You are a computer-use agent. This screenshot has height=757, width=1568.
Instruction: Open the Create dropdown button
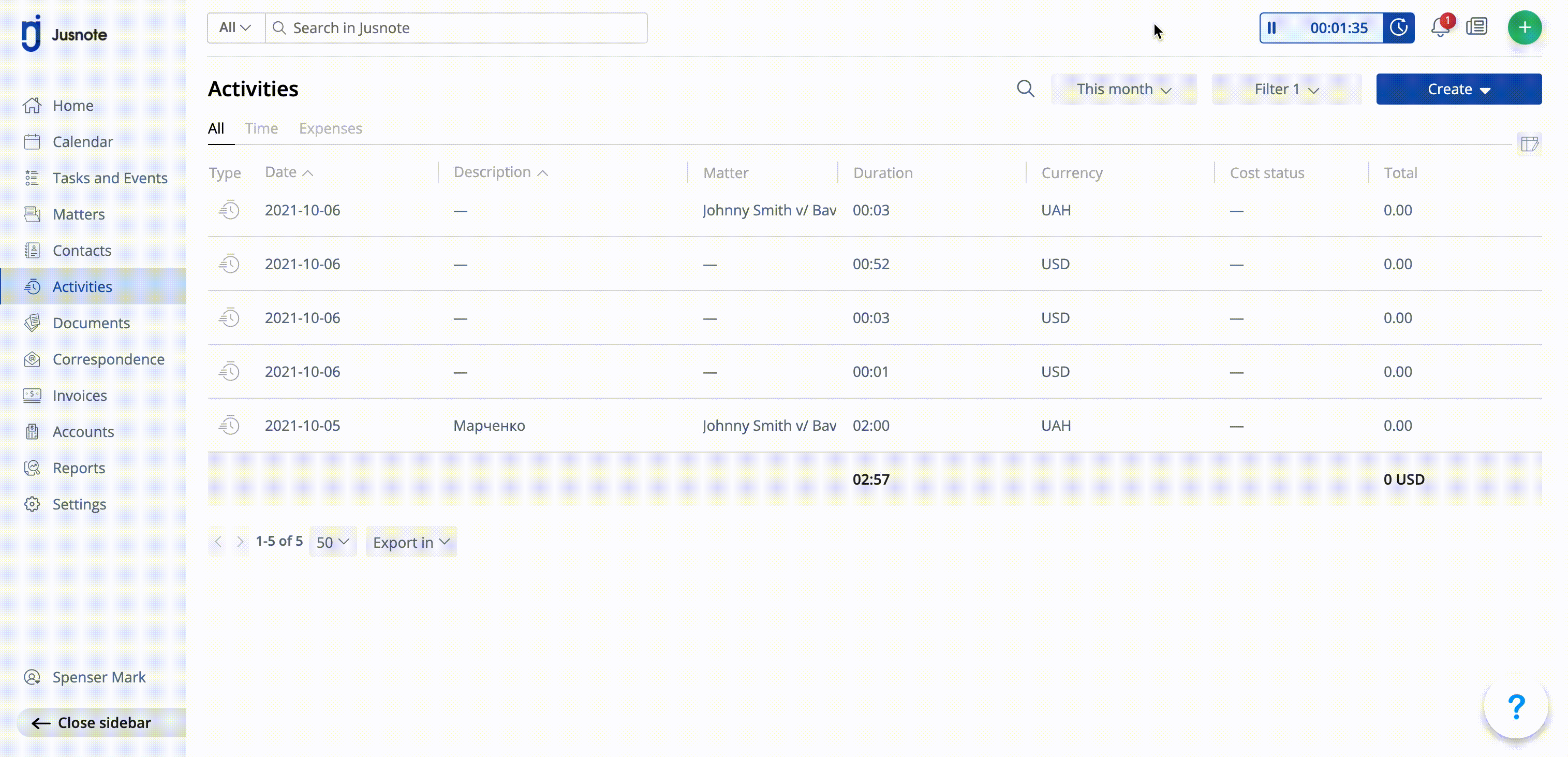pyautogui.click(x=1458, y=89)
